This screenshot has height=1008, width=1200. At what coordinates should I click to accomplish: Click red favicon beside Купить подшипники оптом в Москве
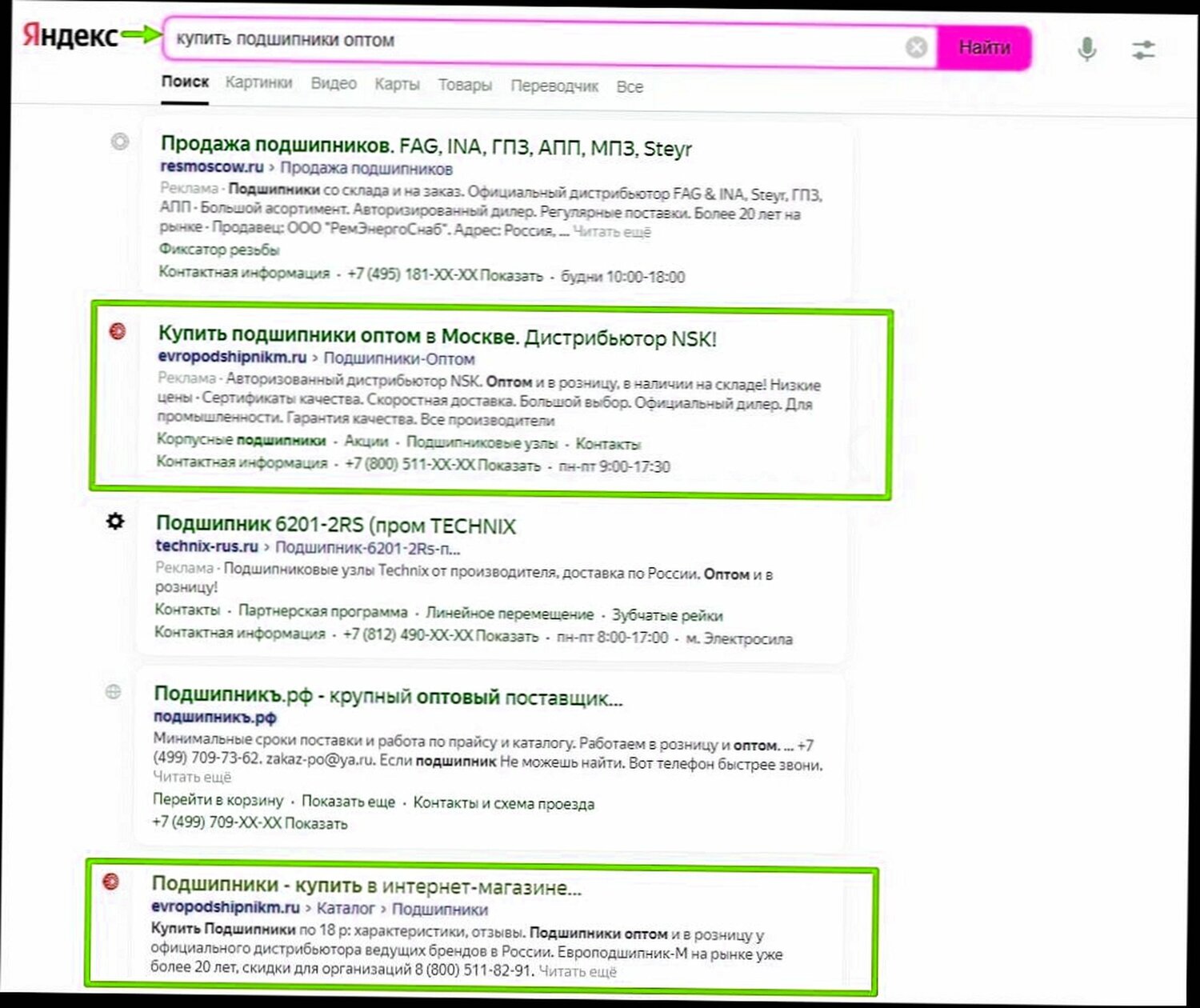[118, 330]
